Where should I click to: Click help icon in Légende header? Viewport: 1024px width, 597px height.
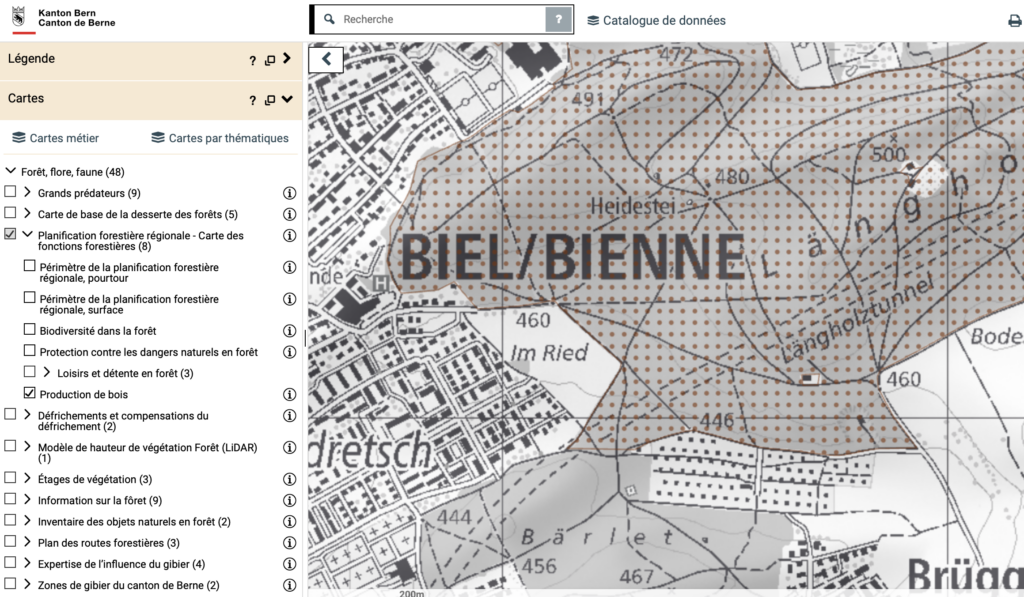point(253,61)
